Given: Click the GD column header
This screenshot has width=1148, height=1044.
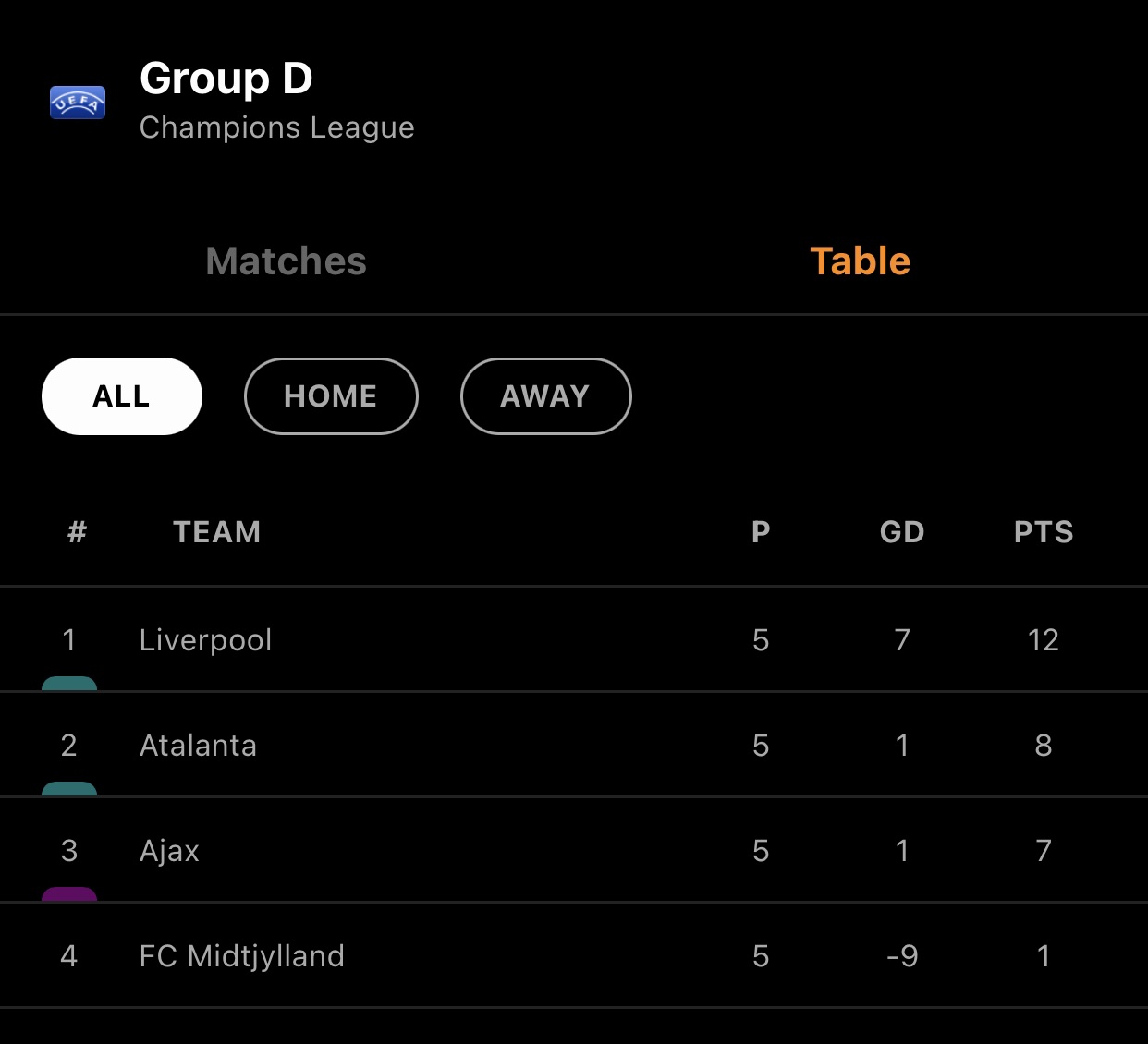Looking at the screenshot, I should [902, 532].
